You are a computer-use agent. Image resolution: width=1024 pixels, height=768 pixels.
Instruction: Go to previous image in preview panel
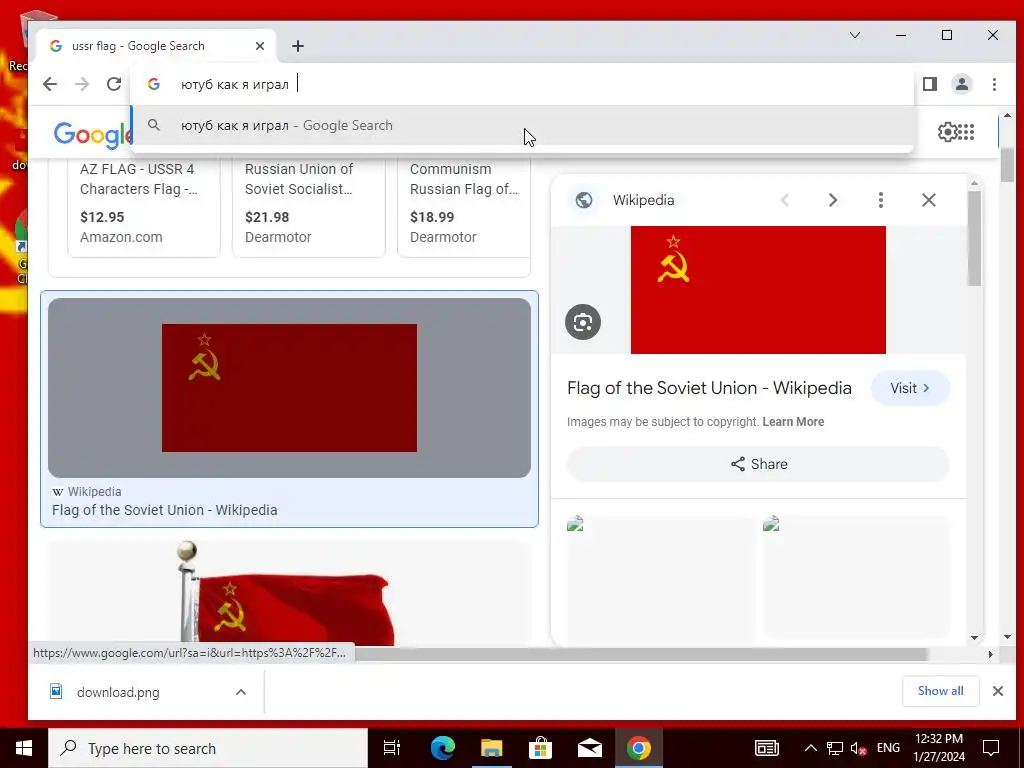pos(785,200)
